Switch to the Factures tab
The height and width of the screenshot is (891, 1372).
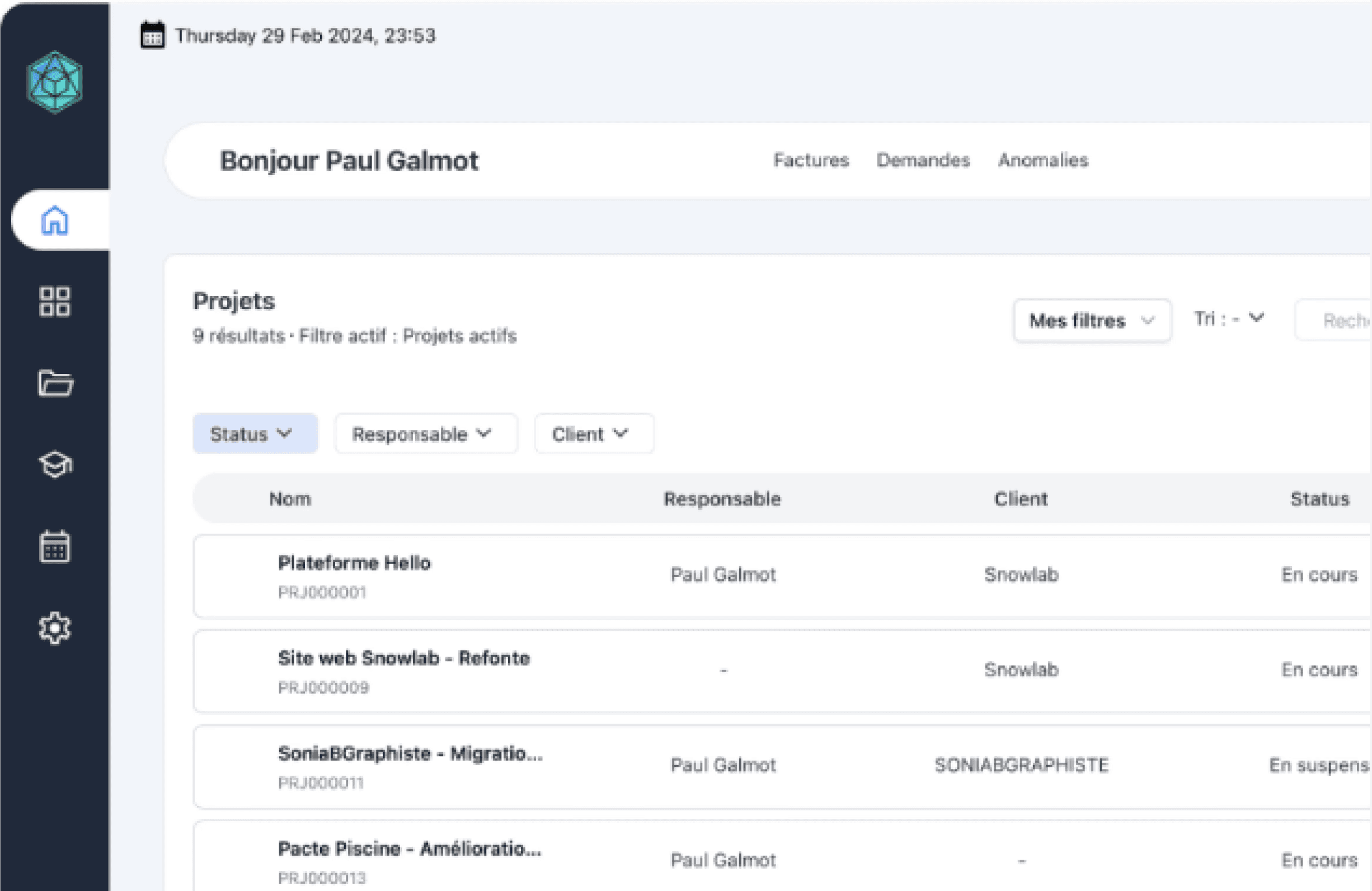pyautogui.click(x=811, y=160)
